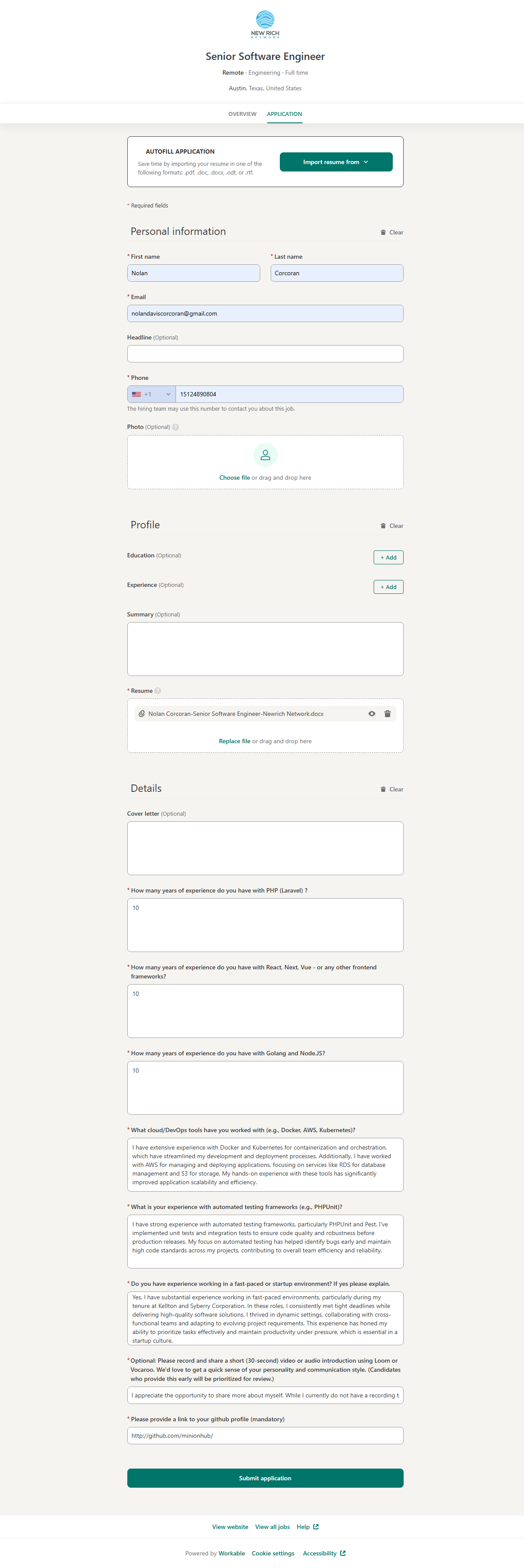Add an Experience entry

388,587
